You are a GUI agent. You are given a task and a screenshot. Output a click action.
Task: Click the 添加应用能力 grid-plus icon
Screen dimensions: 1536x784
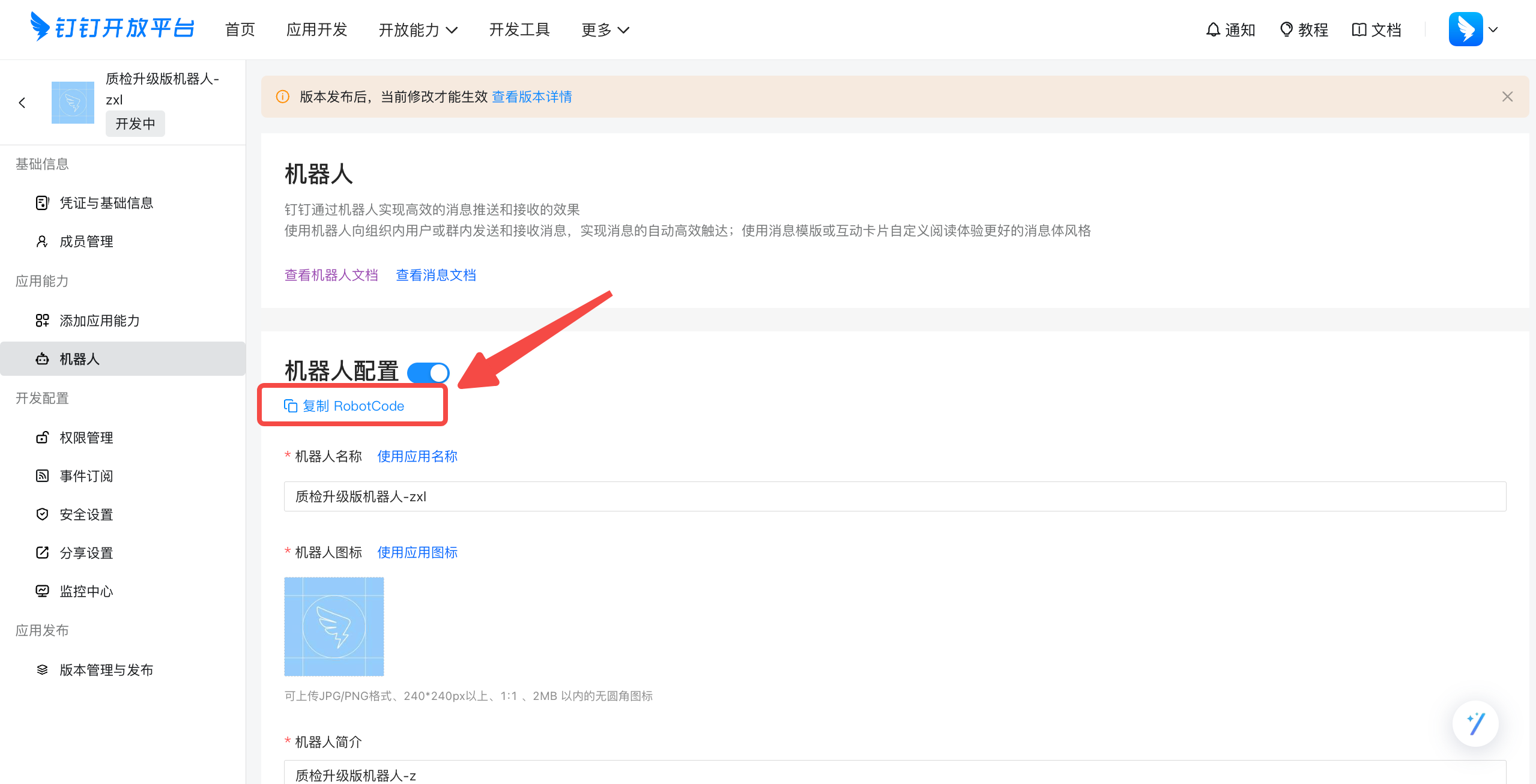42,321
